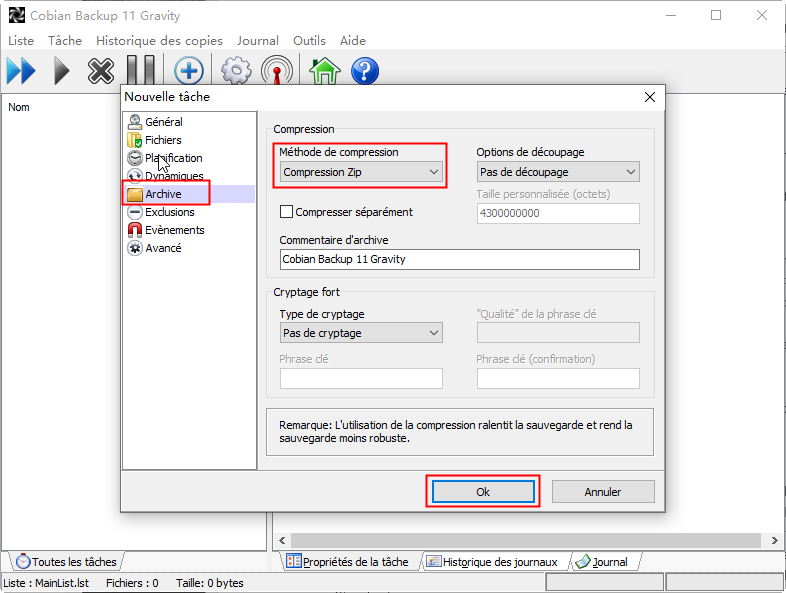Click the Phrase clé input field
The height and width of the screenshot is (593, 786).
pyautogui.click(x=361, y=378)
